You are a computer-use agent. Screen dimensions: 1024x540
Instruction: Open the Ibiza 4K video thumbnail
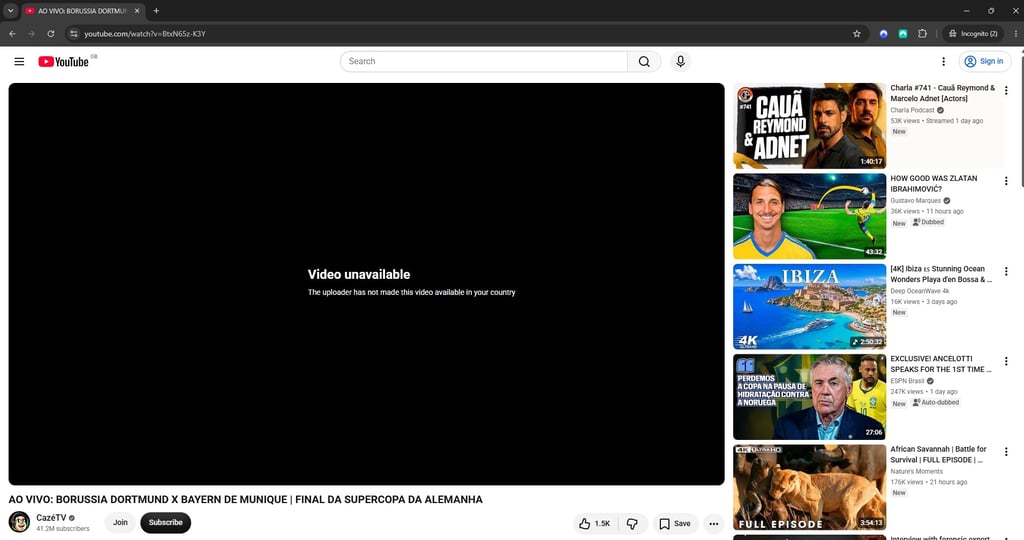pos(809,306)
